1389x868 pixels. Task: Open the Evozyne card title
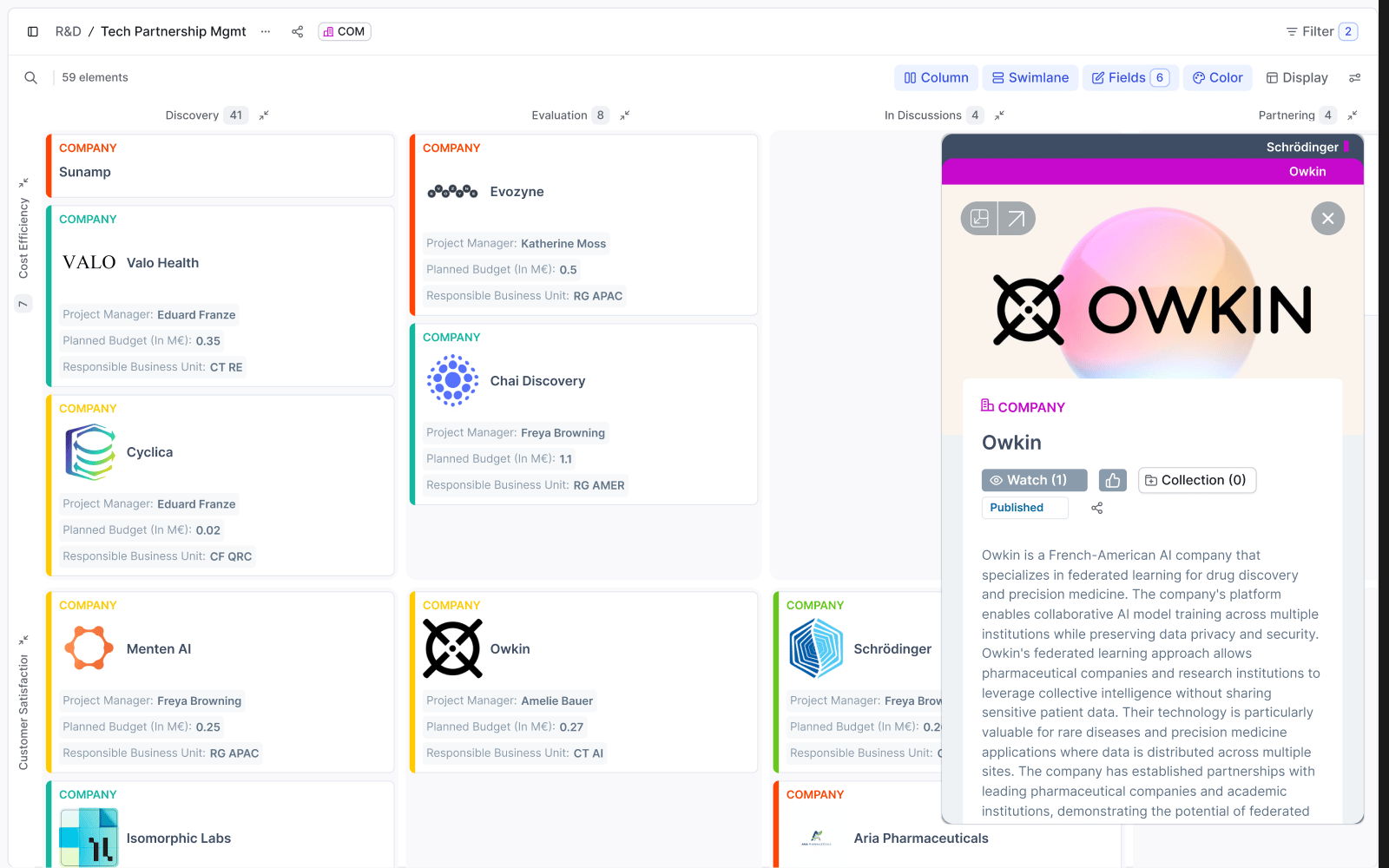coord(517,192)
